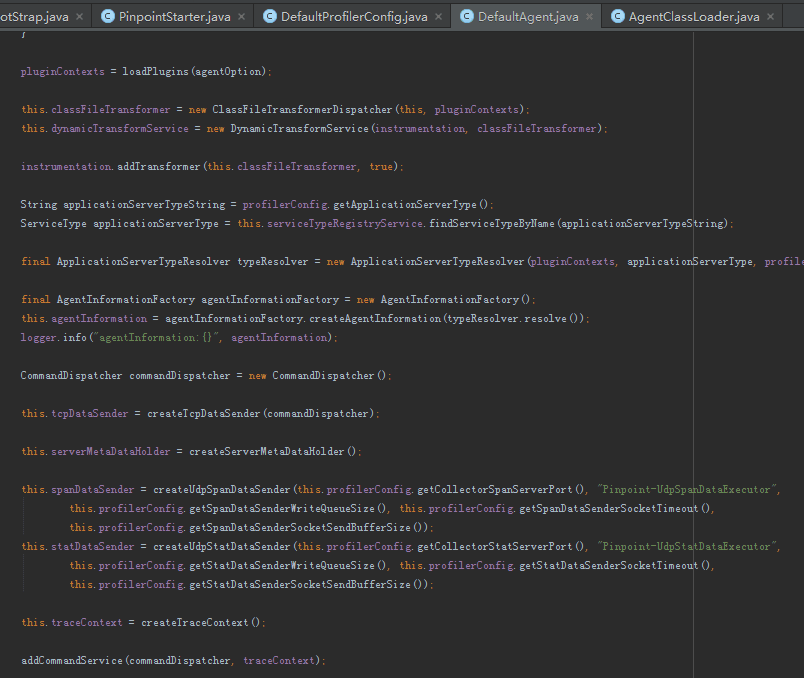
Task: Close the PinpointStarter.java tab
Action: [x=243, y=17]
